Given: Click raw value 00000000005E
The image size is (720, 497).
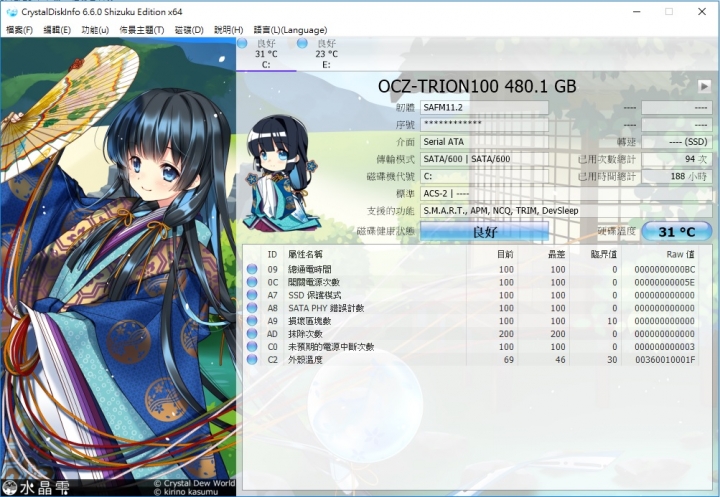Looking at the screenshot, I should tap(664, 282).
